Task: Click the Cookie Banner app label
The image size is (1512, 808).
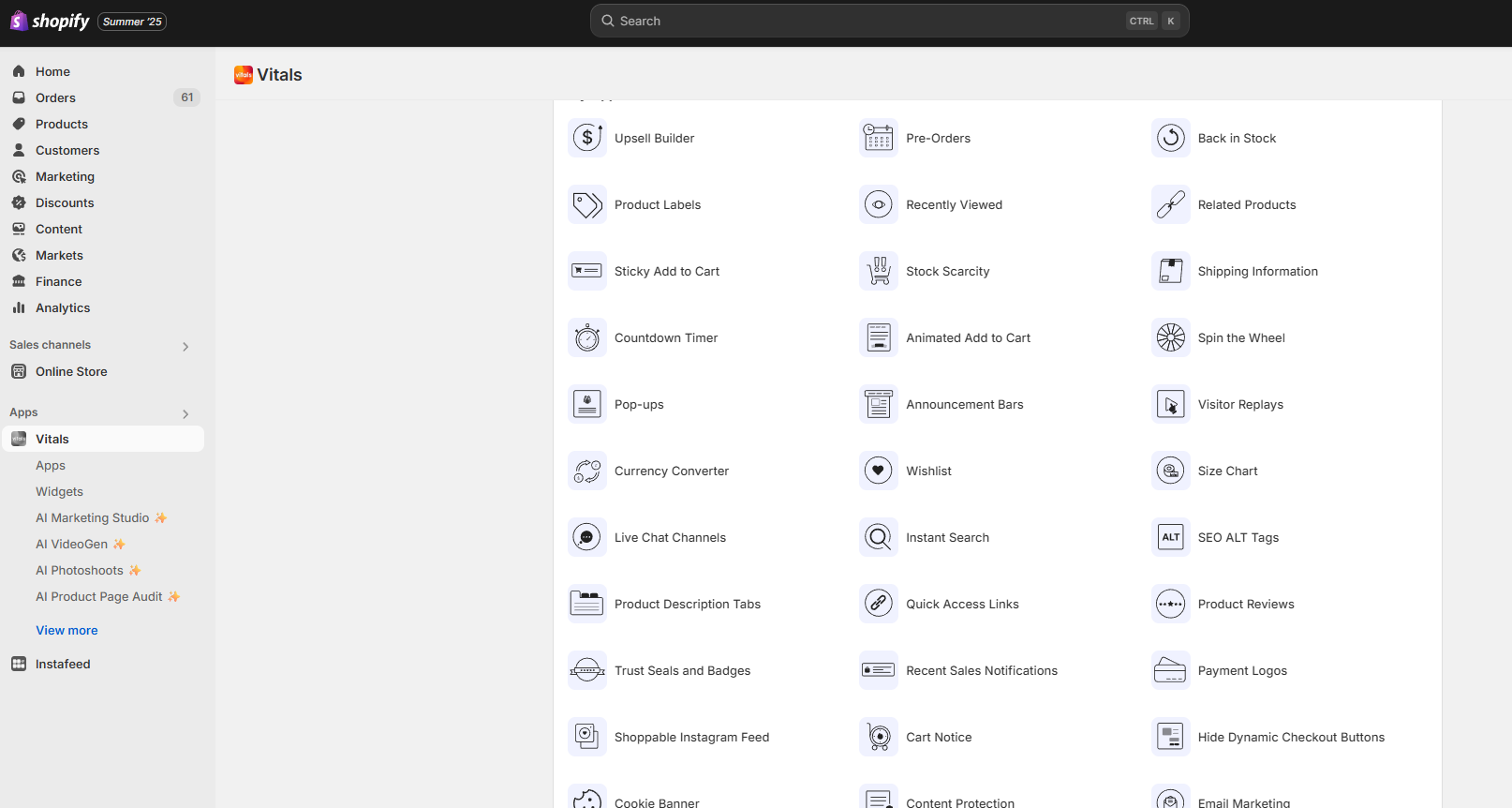Action: point(657,802)
